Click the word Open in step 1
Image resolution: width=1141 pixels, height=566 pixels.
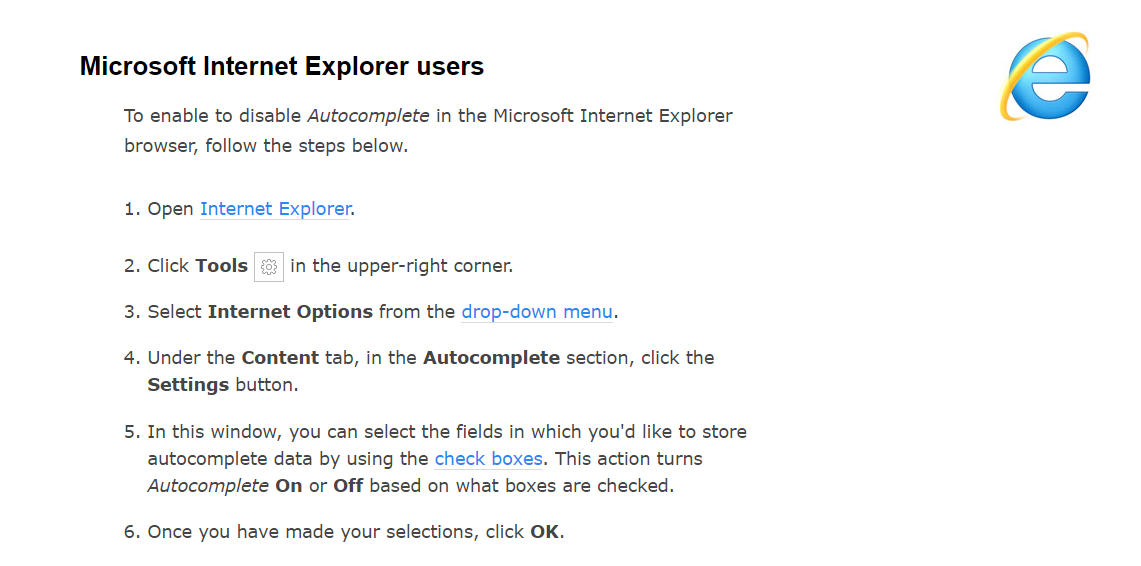[x=171, y=209]
